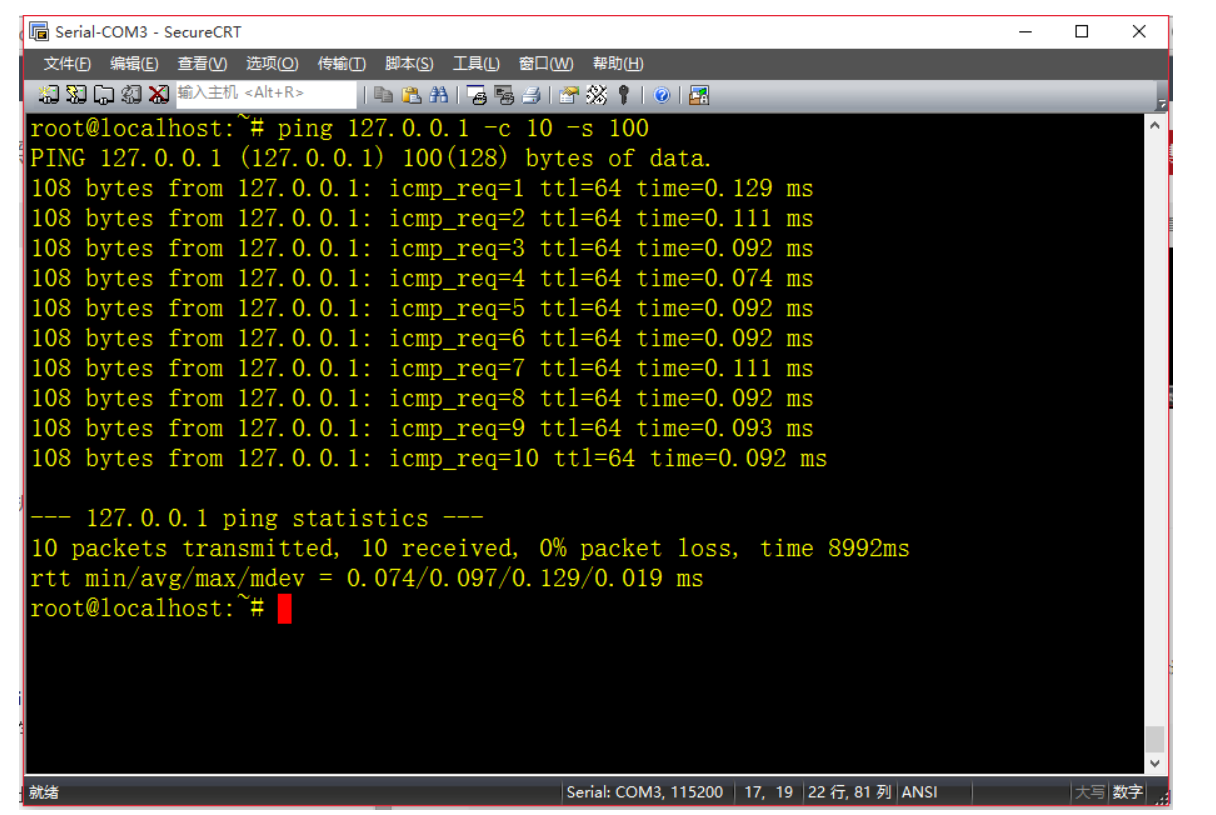
Task: Open the 文件(F) menu
Action: point(67,64)
